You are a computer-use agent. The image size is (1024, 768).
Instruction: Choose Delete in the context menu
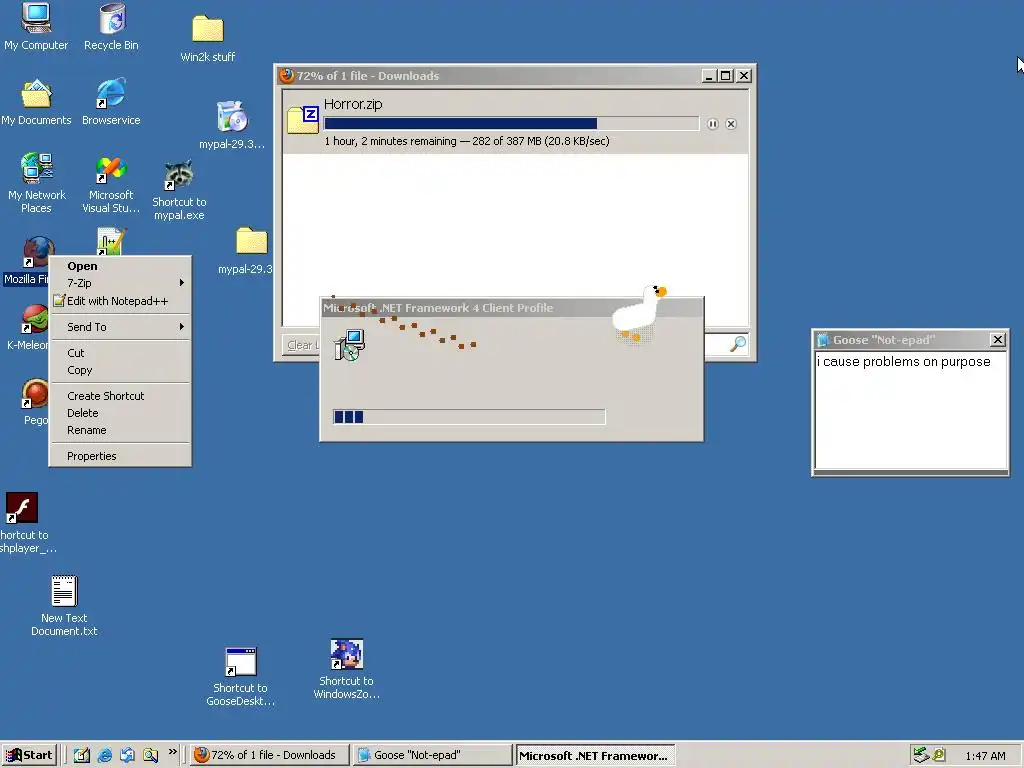(x=120, y=413)
